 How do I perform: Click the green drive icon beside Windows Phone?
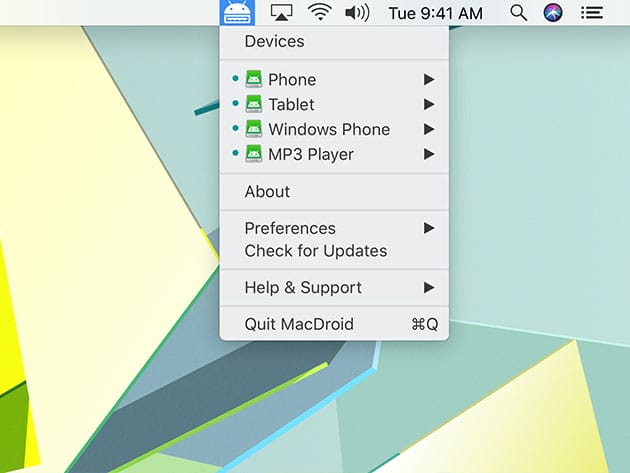coord(252,129)
